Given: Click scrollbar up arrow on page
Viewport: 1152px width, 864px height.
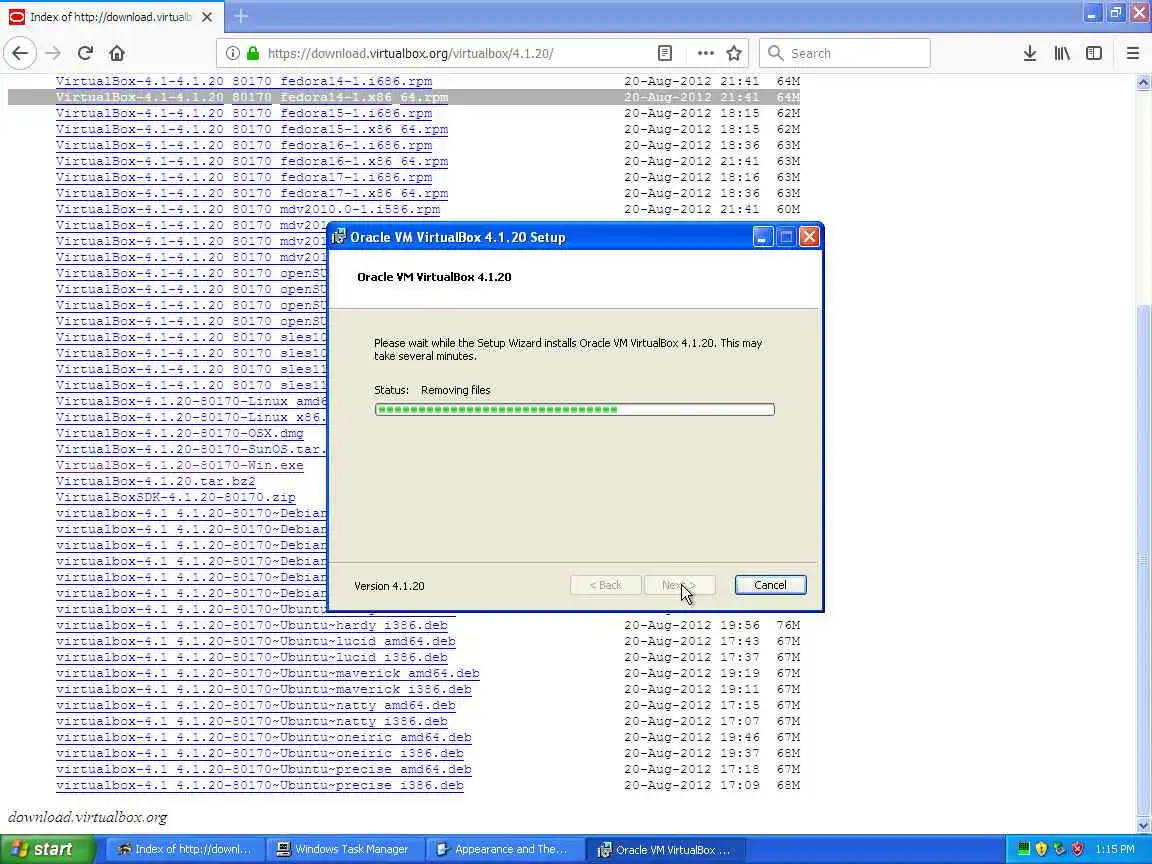Looking at the screenshot, I should tap(1143, 82).
